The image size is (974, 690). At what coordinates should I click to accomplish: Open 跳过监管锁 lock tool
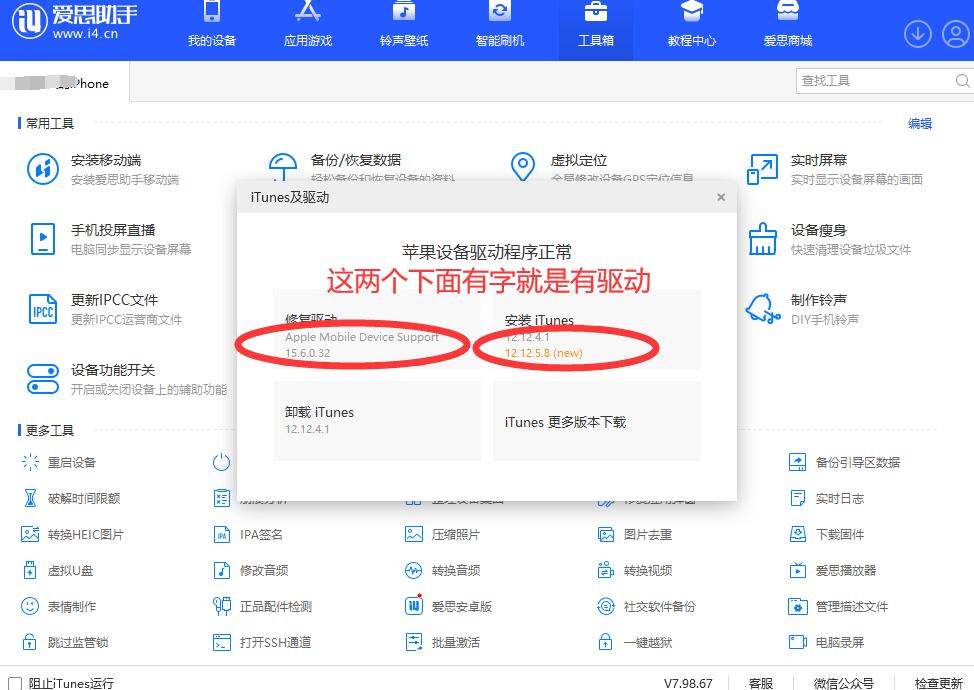click(x=65, y=642)
